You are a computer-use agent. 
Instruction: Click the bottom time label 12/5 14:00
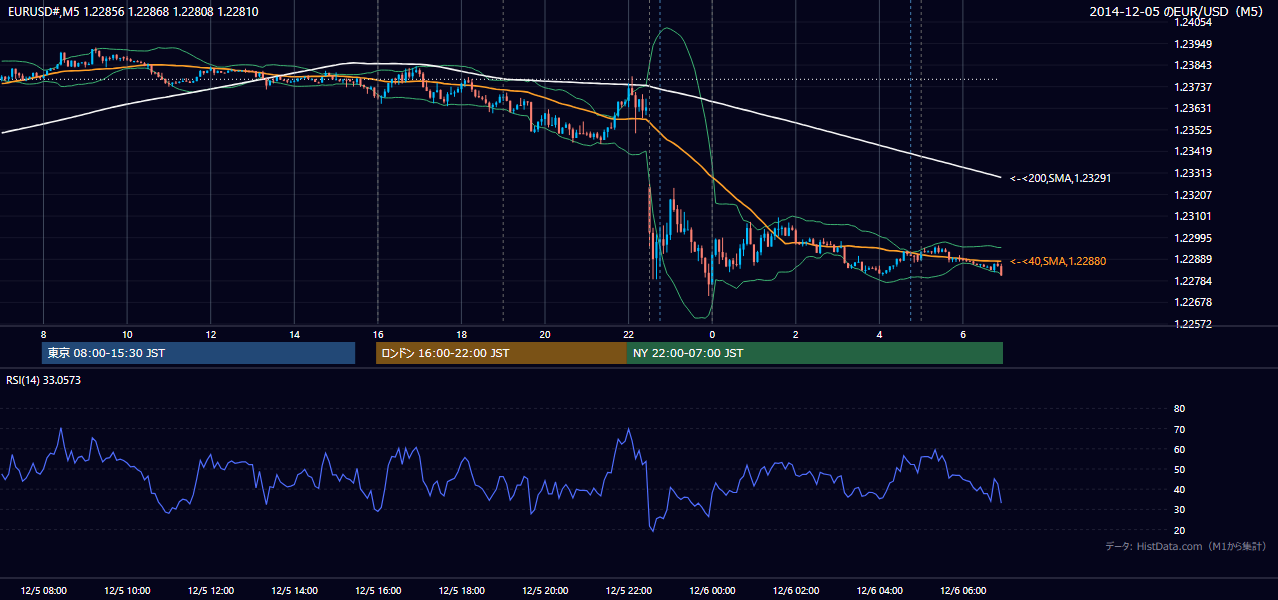(x=294, y=591)
